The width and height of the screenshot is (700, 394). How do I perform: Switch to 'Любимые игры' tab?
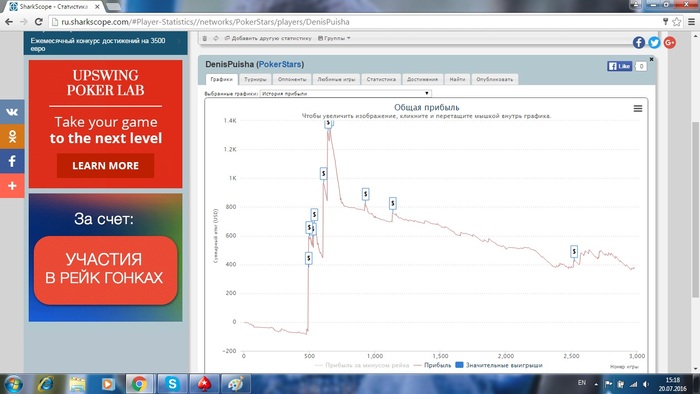click(x=336, y=79)
